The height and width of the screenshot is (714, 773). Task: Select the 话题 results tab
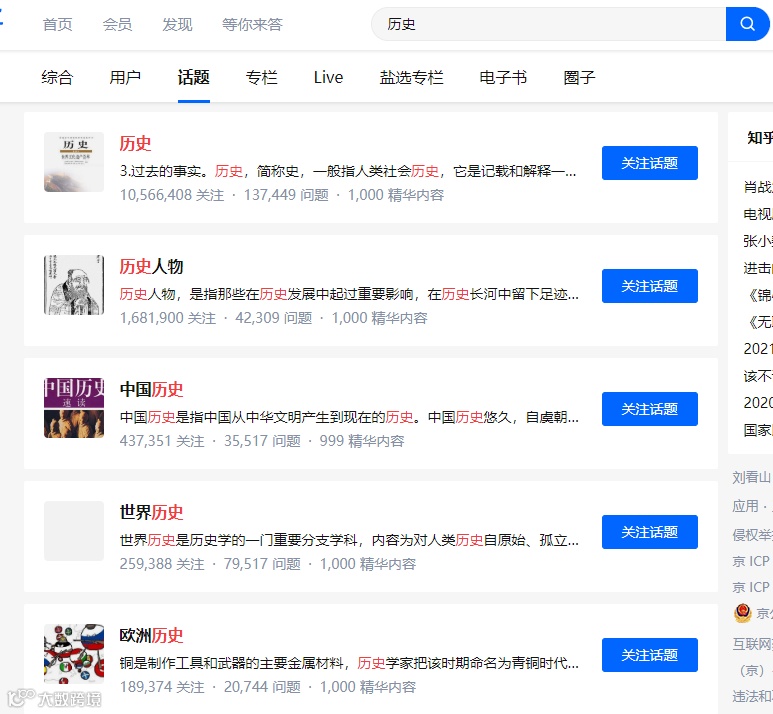click(x=194, y=77)
